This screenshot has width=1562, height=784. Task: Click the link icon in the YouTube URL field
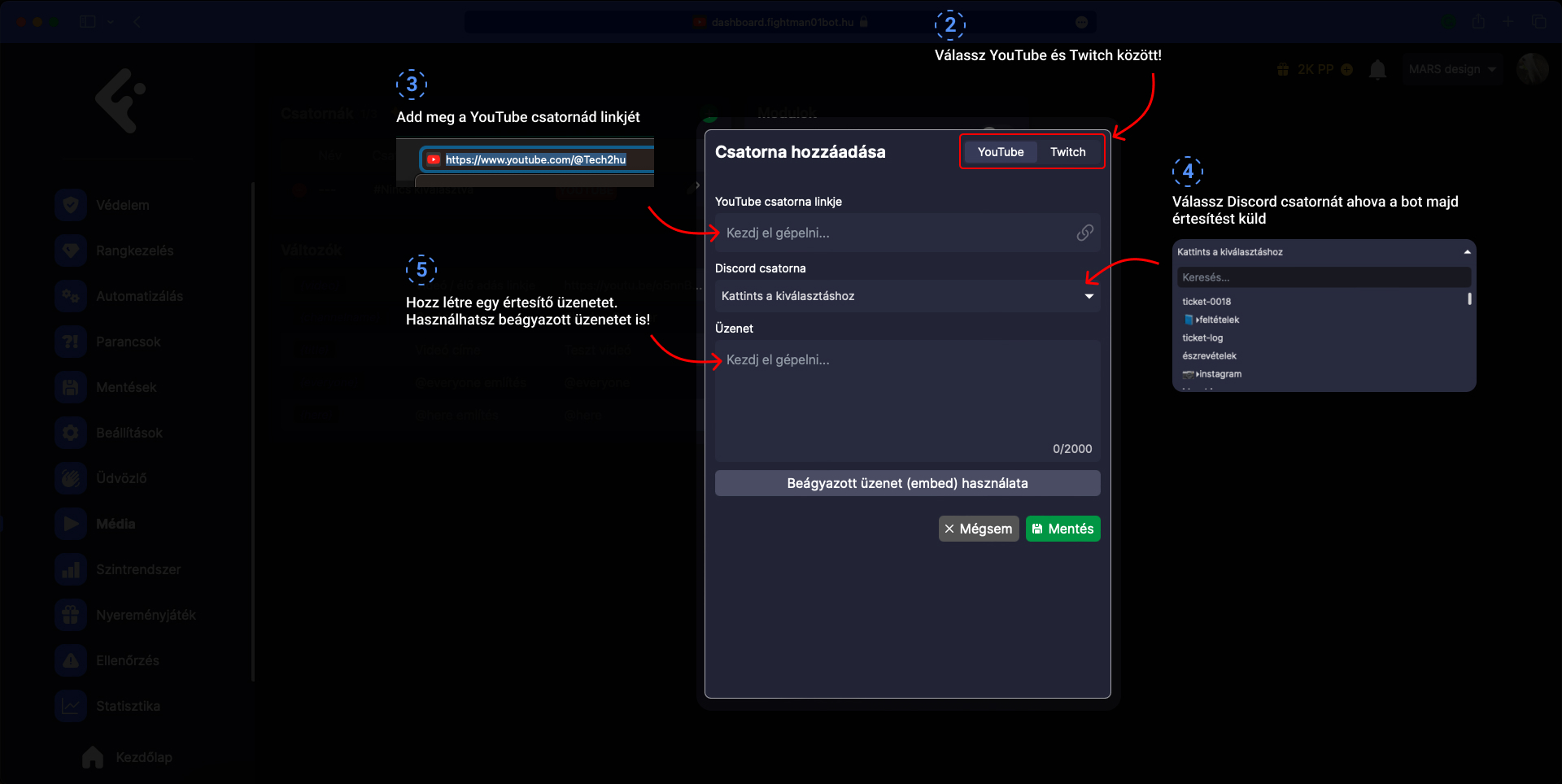(x=1084, y=233)
